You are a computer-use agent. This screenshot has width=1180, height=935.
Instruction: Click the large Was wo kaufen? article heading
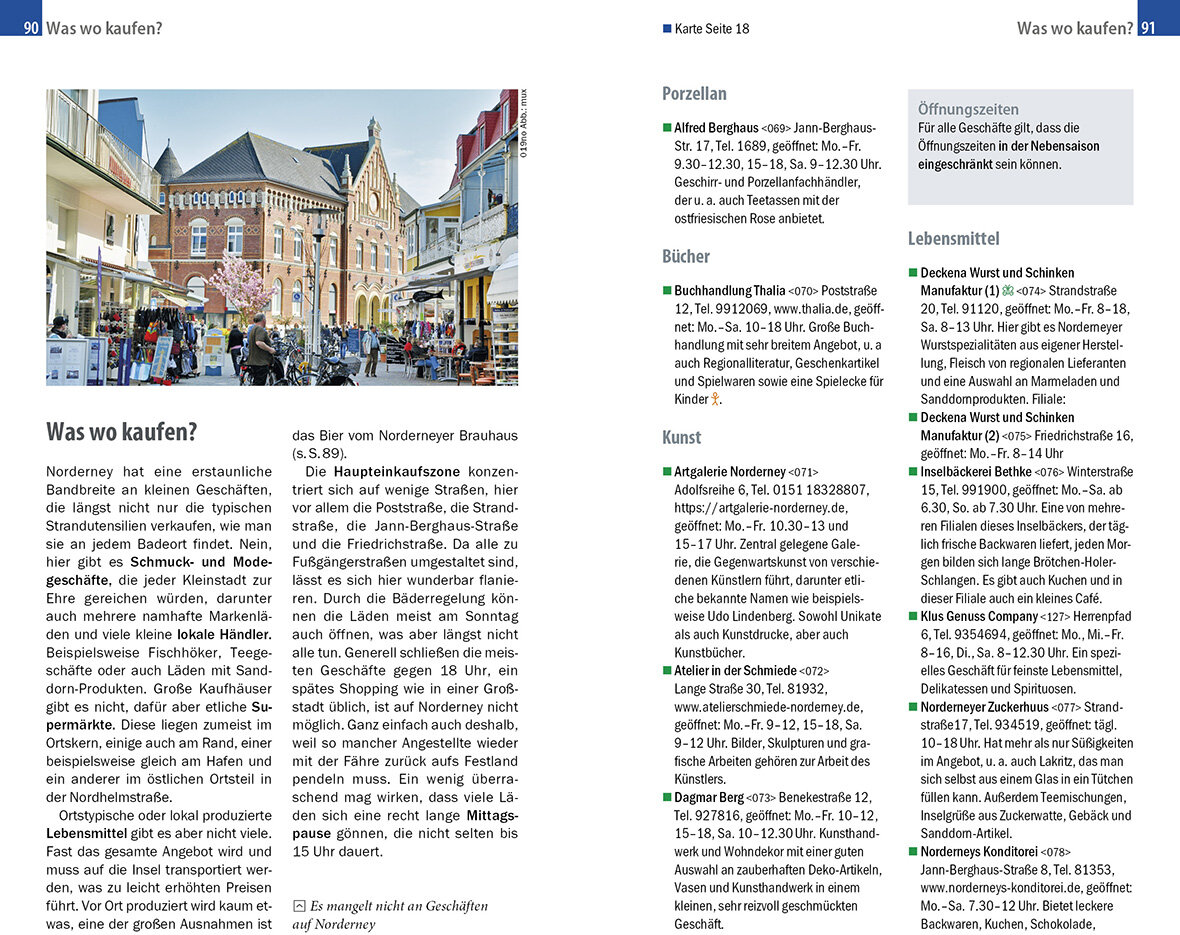coord(122,432)
